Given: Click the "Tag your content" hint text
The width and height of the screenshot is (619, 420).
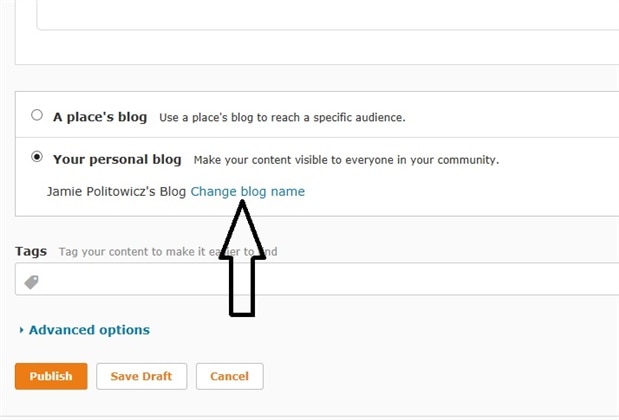Looking at the screenshot, I should point(130,252).
